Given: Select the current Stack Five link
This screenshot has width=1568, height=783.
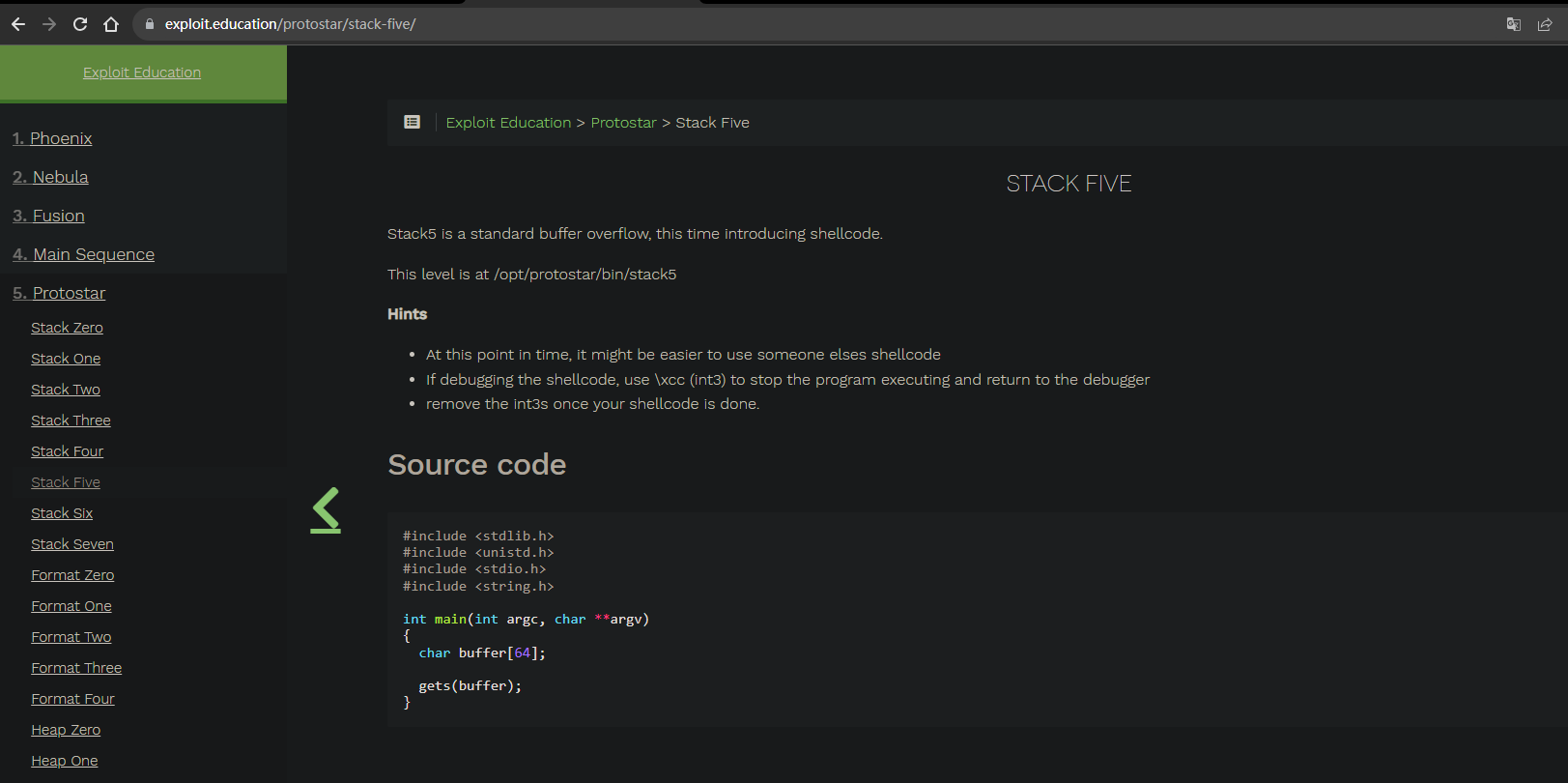Looking at the screenshot, I should click(66, 482).
